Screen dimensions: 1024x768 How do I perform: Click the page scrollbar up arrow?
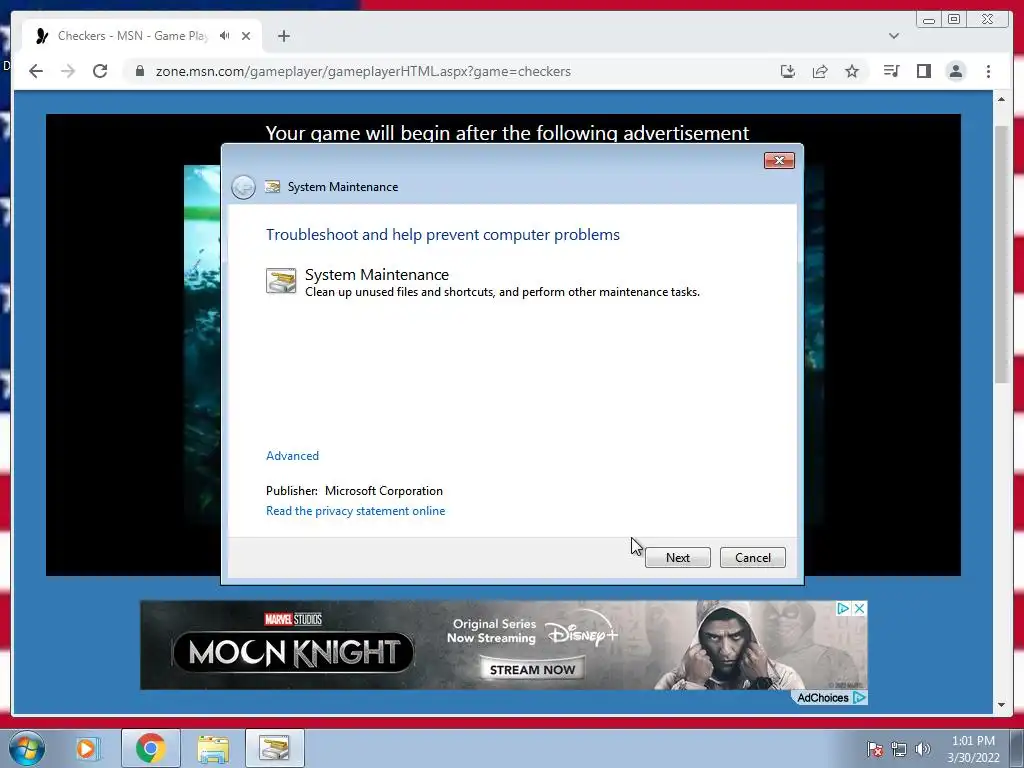click(1001, 99)
